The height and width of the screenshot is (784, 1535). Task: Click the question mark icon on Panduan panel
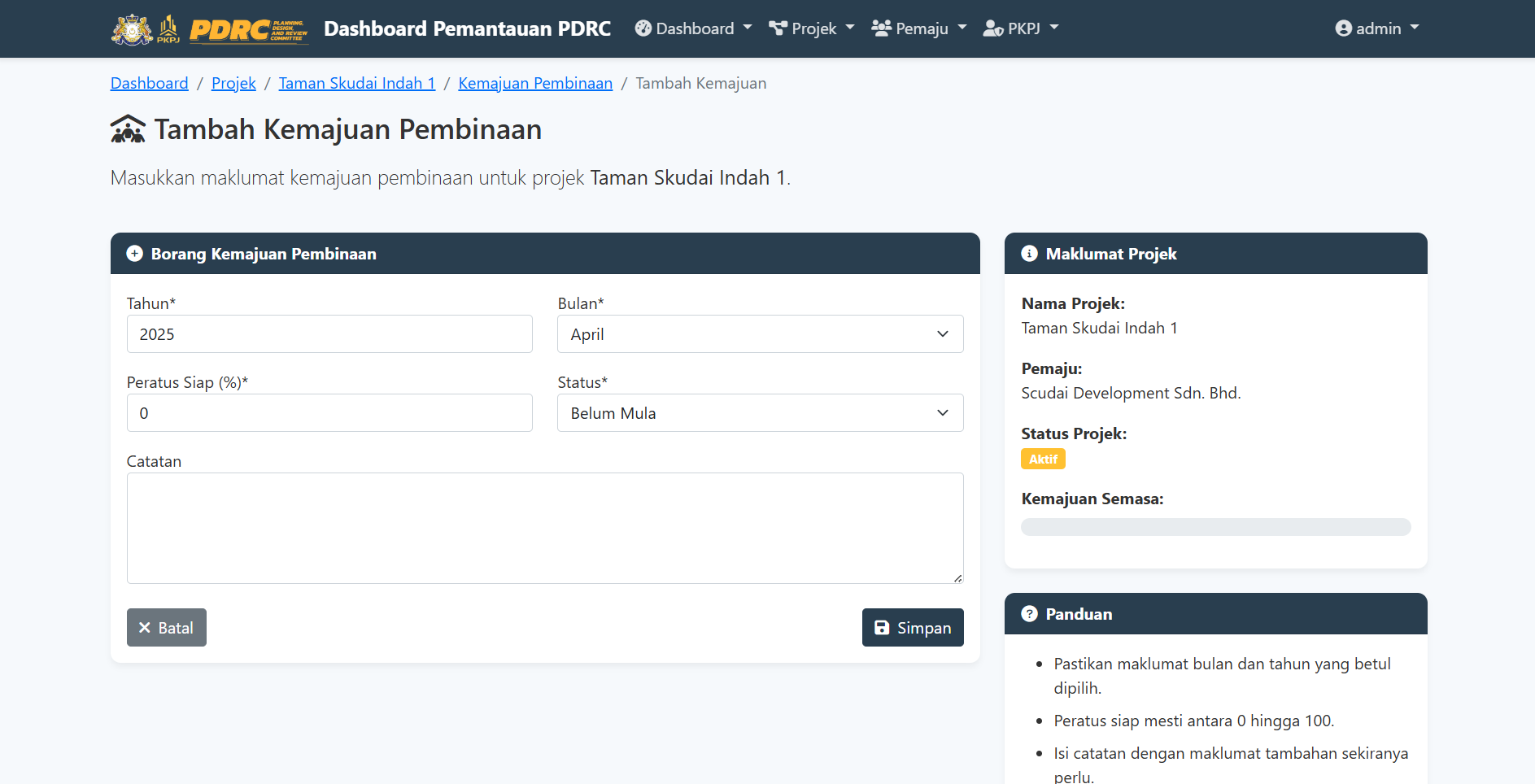pos(1030,614)
